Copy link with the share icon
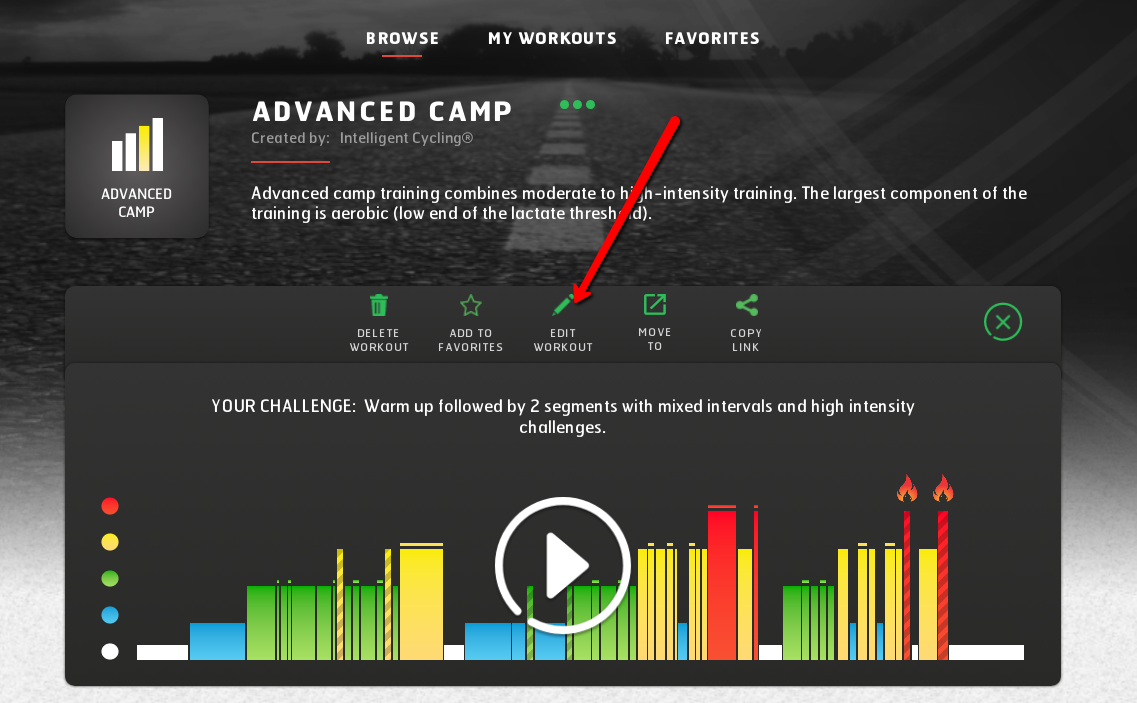This screenshot has width=1137, height=703. tap(746, 305)
